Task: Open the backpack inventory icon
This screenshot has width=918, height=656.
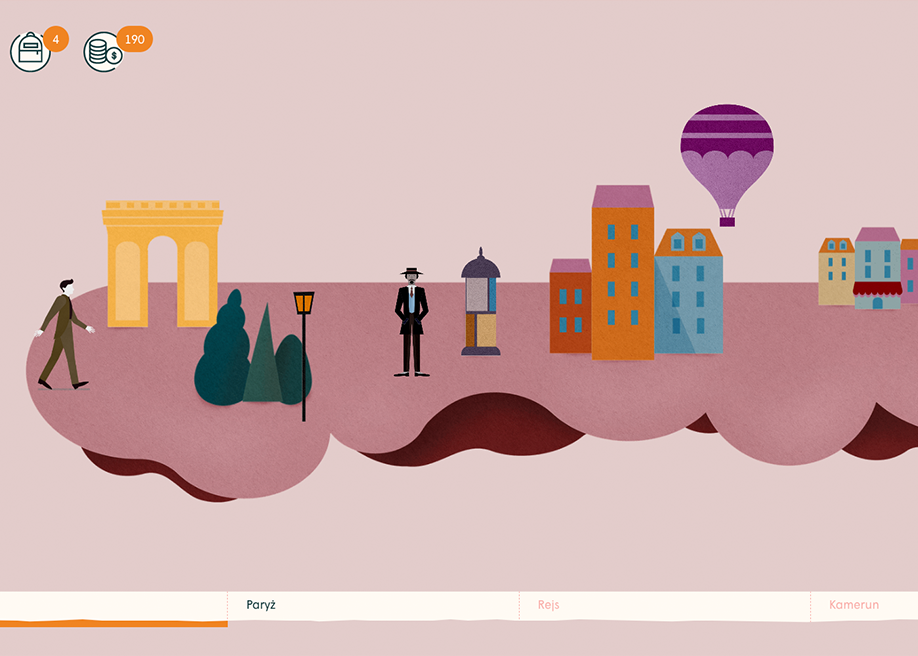Action: click(30, 52)
